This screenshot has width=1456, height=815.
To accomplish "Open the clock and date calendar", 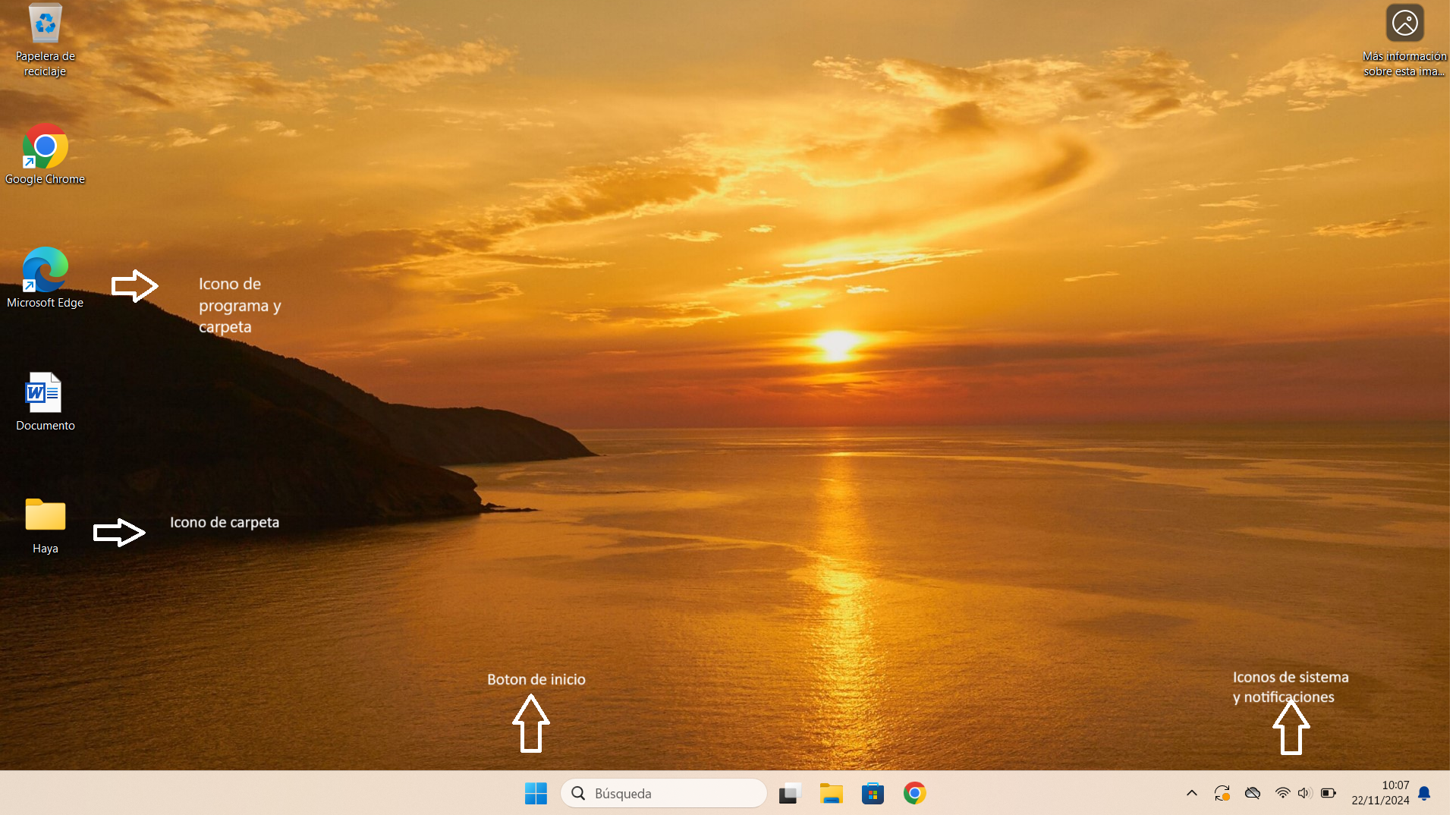I will [1379, 793].
